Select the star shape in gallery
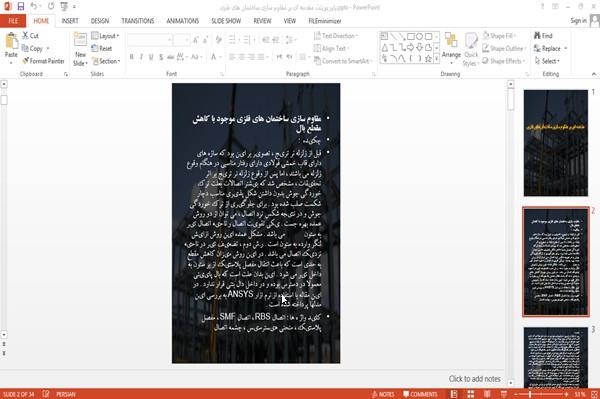The image size is (600, 399). coord(428,59)
